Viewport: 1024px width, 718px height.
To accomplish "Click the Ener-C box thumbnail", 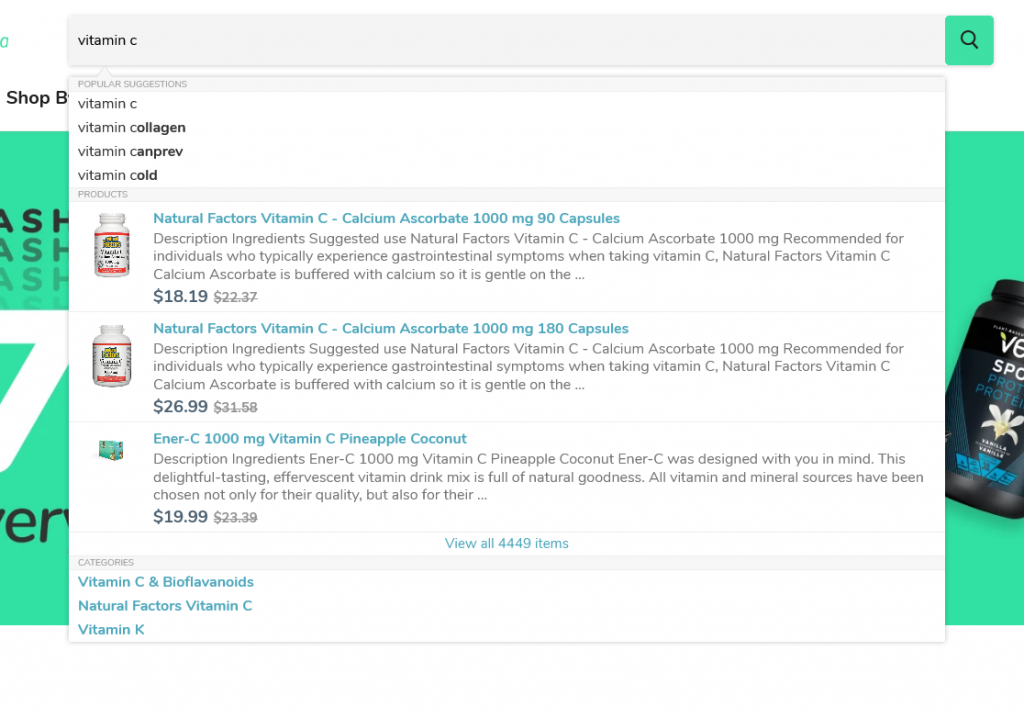I will click(111, 449).
